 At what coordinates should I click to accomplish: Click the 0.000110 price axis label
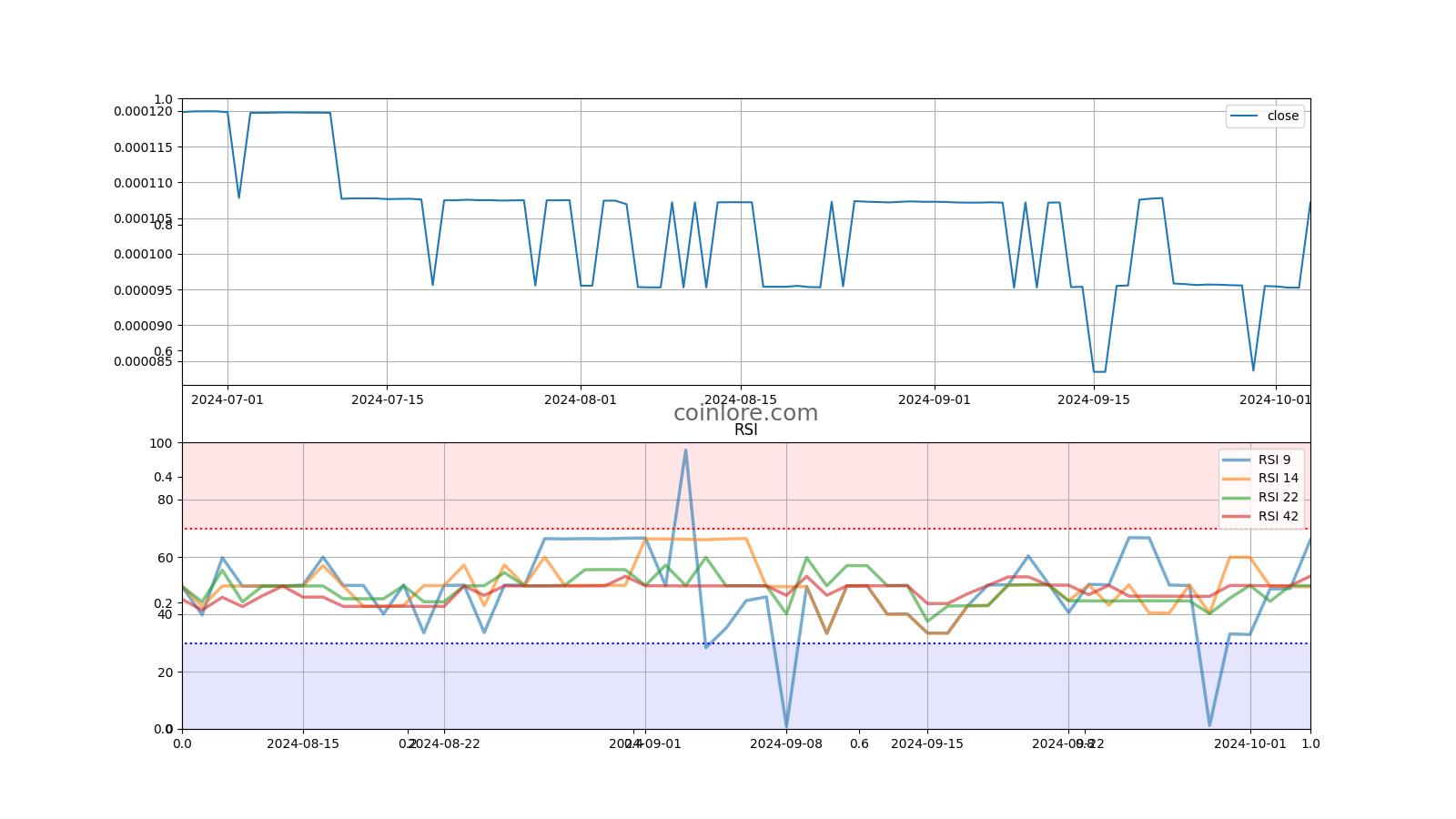coord(143,183)
